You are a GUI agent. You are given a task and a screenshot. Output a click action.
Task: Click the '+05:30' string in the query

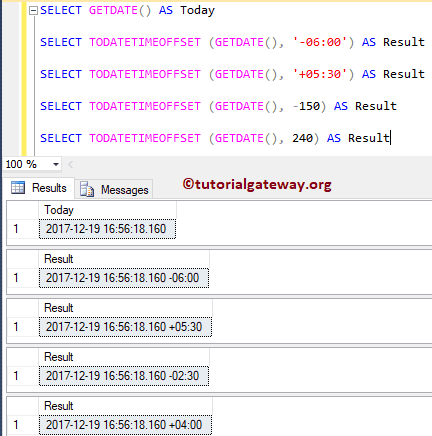point(320,74)
